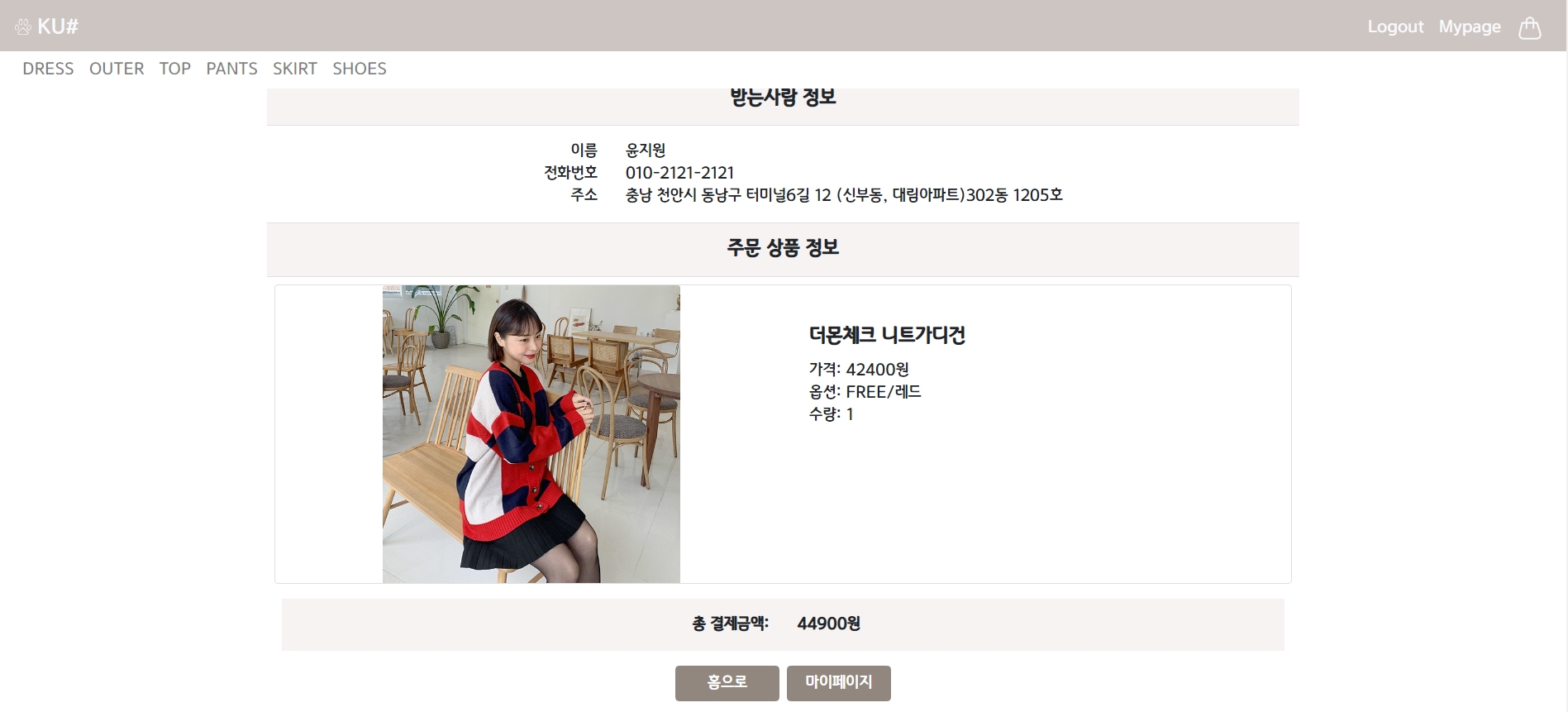The image size is (1568, 712).
Task: Open the shopping bag cart icon
Action: 1530,27
